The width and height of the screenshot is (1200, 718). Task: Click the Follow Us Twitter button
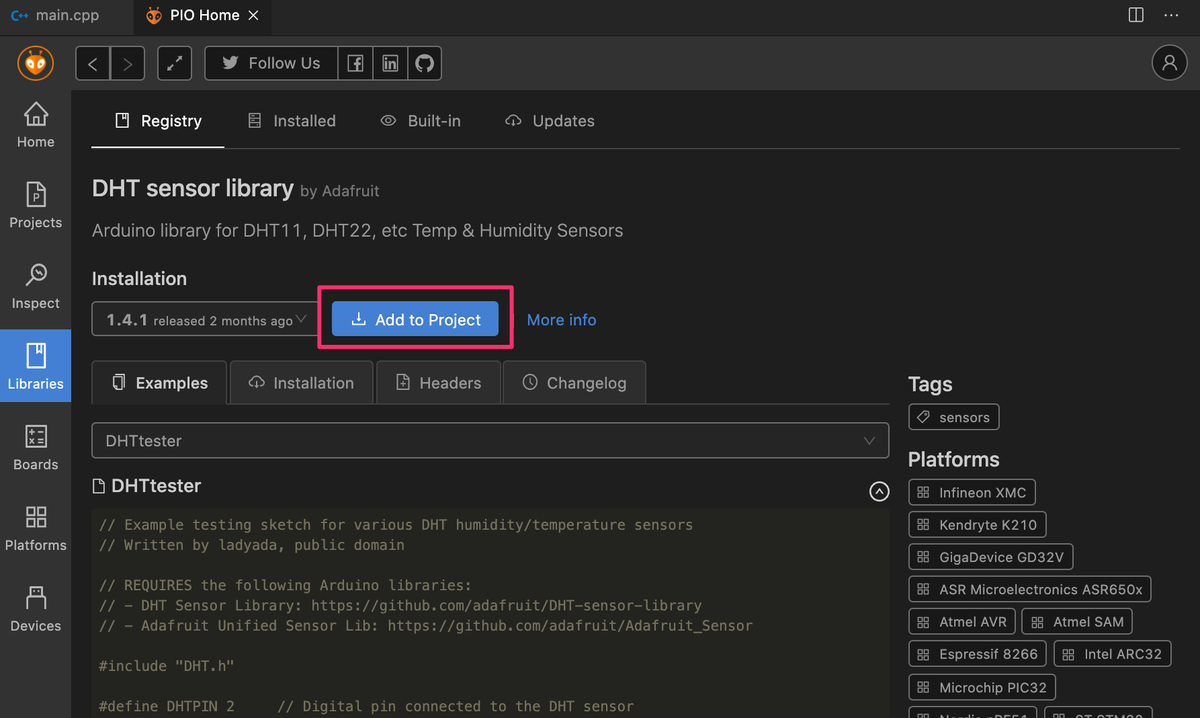pyautogui.click(x=271, y=63)
